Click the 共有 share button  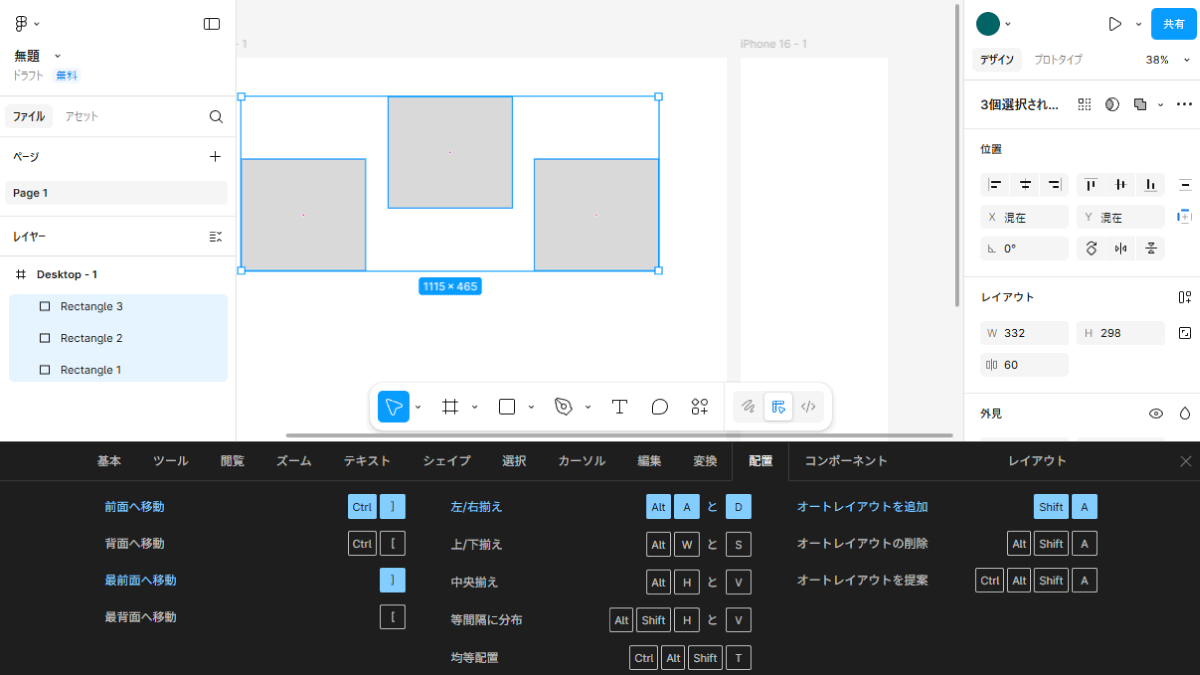coord(1173,24)
